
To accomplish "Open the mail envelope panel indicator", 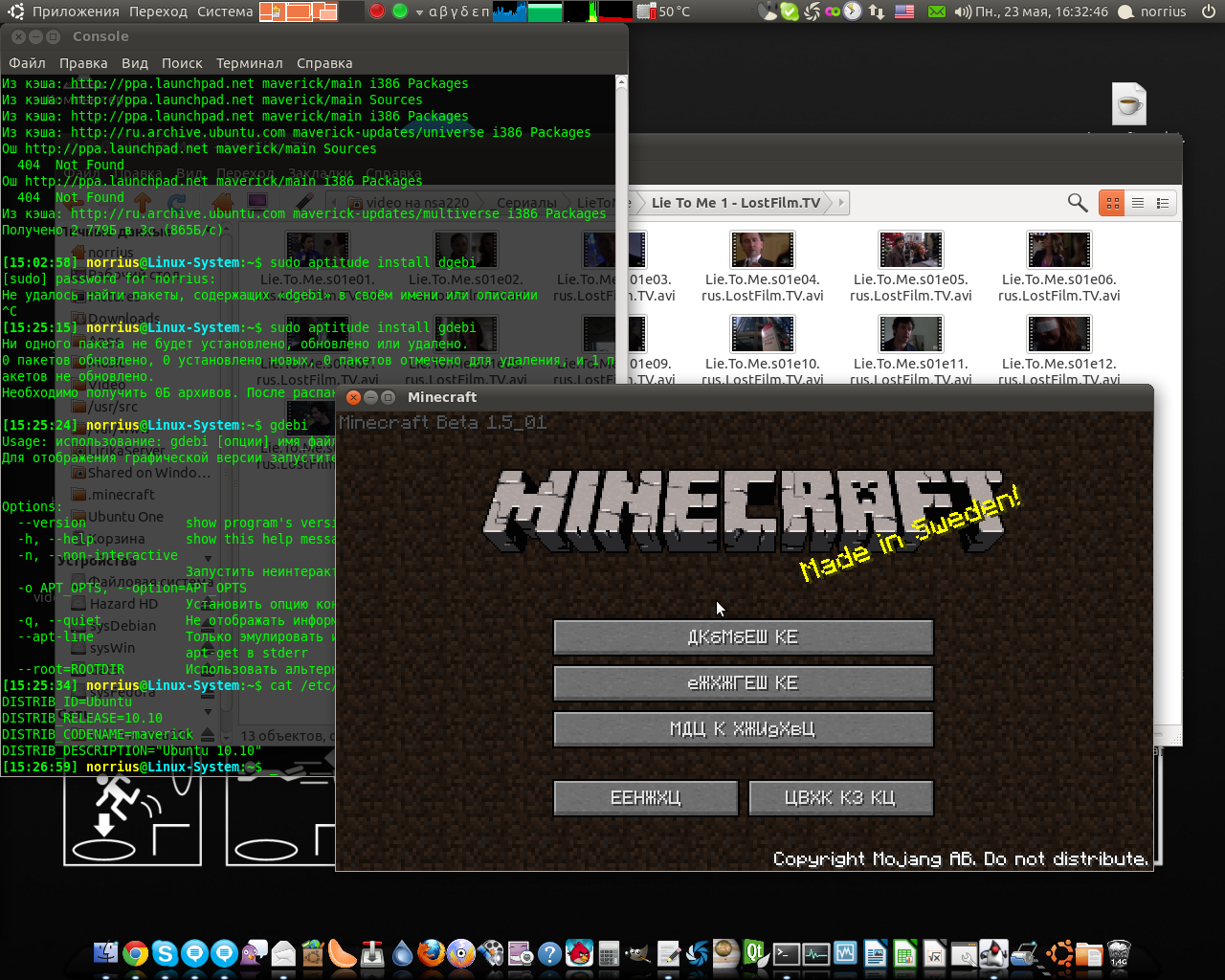I will [x=937, y=11].
